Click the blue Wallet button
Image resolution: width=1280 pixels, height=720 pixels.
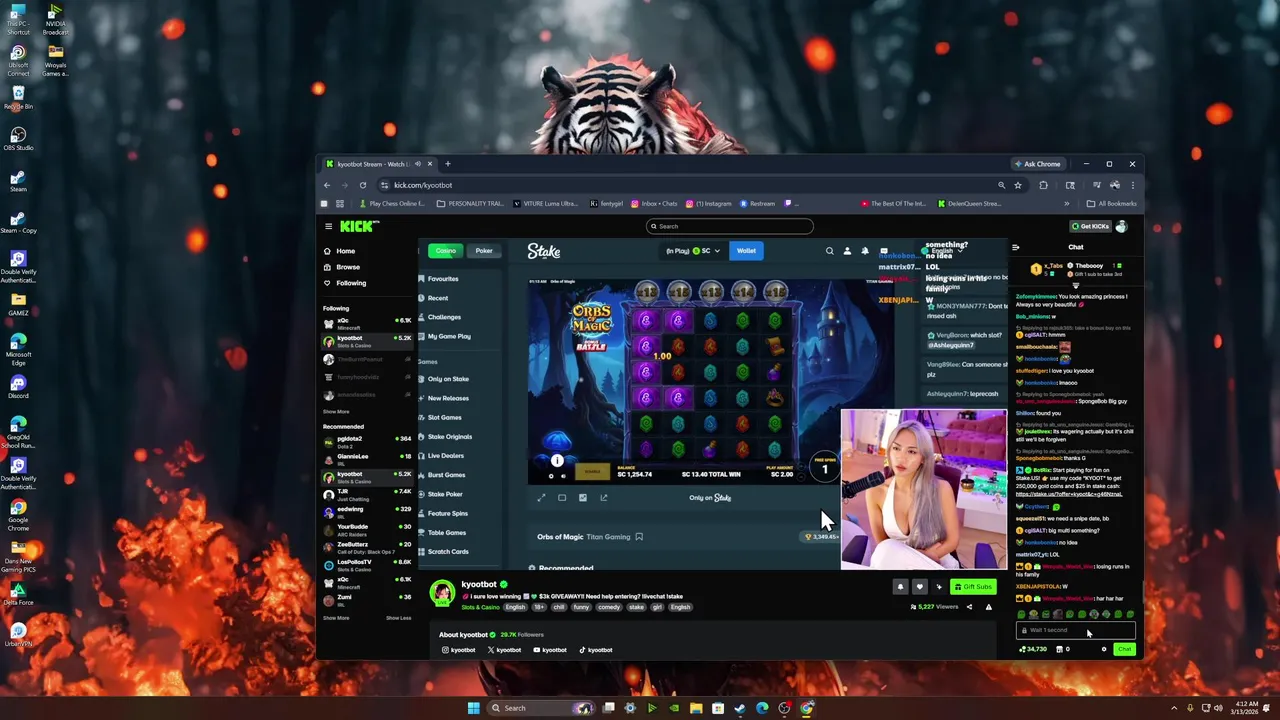tap(746, 251)
